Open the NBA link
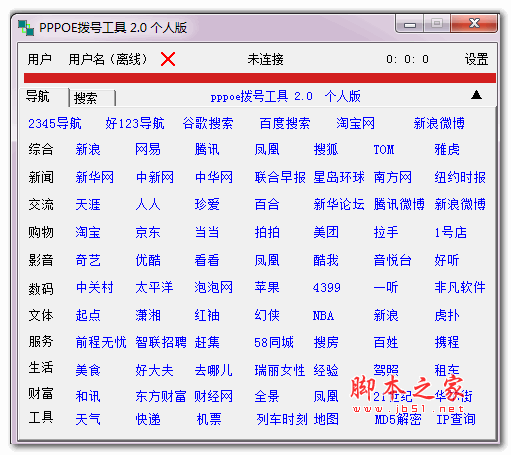The width and height of the screenshot is (511, 455). 323,315
